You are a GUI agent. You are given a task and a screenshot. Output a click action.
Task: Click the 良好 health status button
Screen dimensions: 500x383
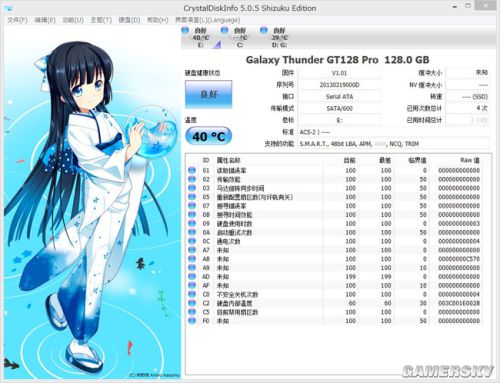point(209,94)
